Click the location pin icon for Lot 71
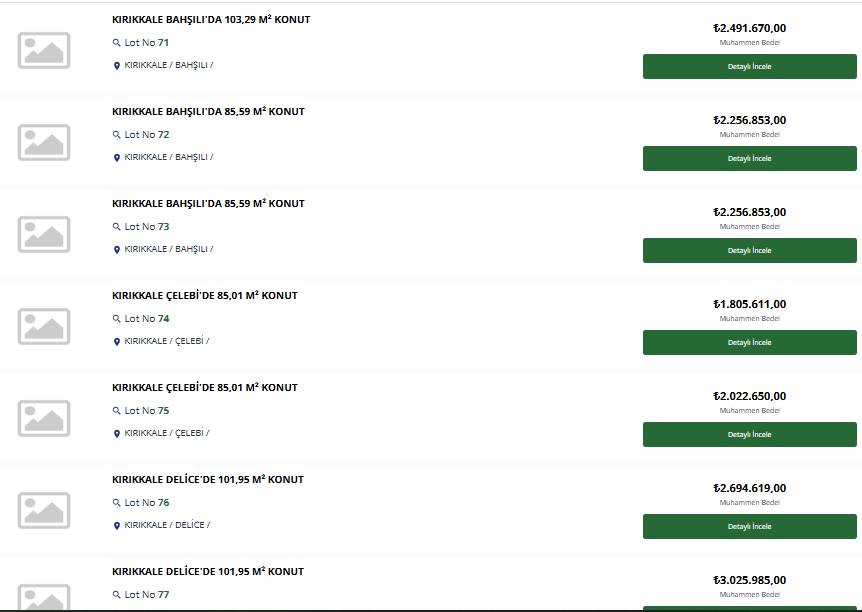The height and width of the screenshot is (612, 862). point(117,66)
